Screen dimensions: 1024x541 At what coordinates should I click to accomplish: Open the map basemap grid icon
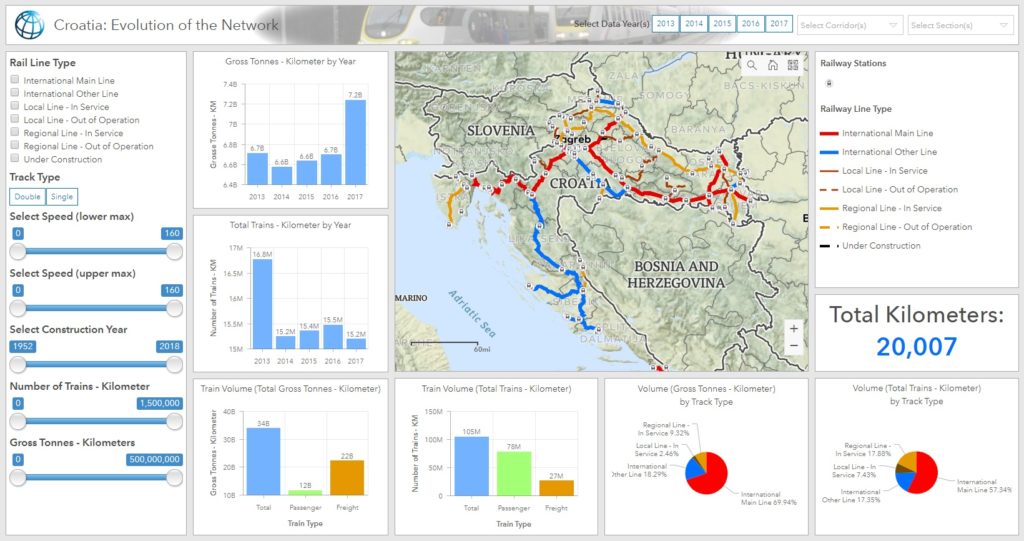793,65
